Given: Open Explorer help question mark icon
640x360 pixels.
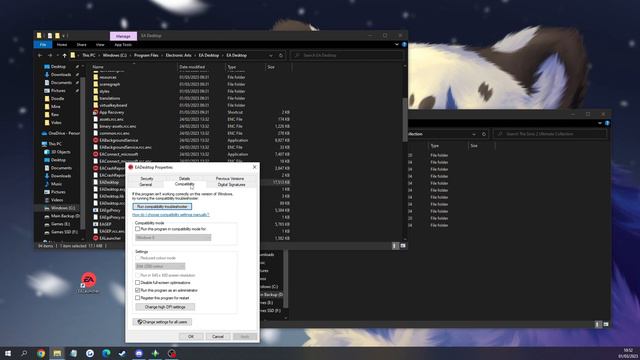Looking at the screenshot, I should [x=404, y=44].
